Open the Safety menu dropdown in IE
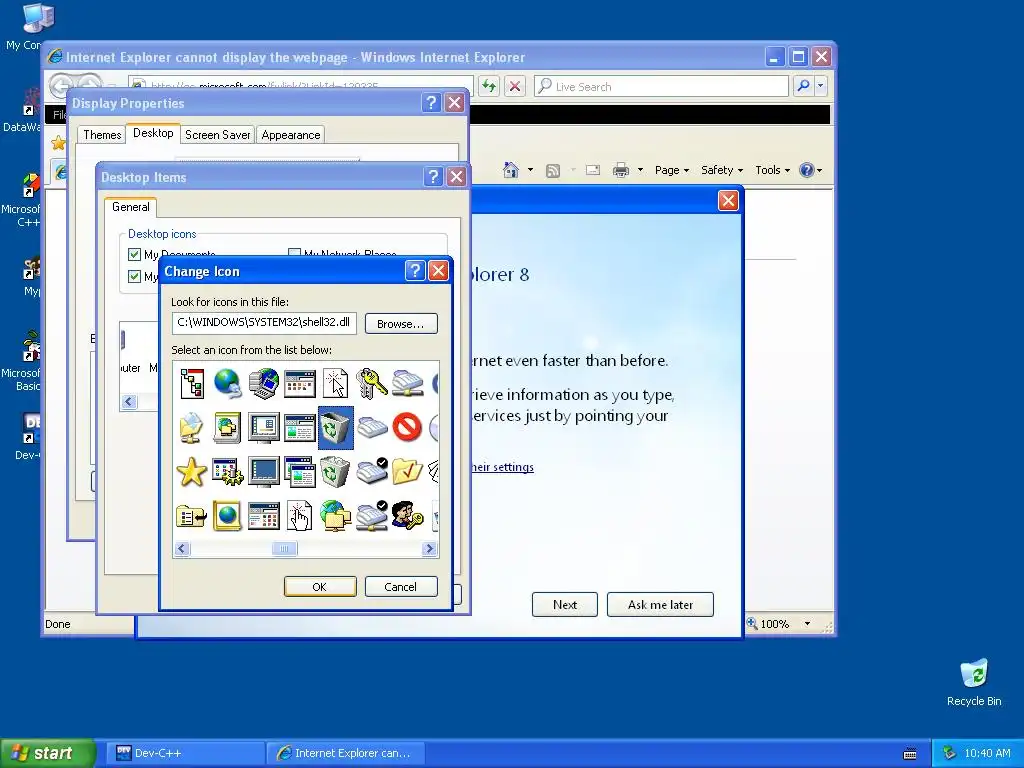Screen dimensions: 1024x768 722,170
